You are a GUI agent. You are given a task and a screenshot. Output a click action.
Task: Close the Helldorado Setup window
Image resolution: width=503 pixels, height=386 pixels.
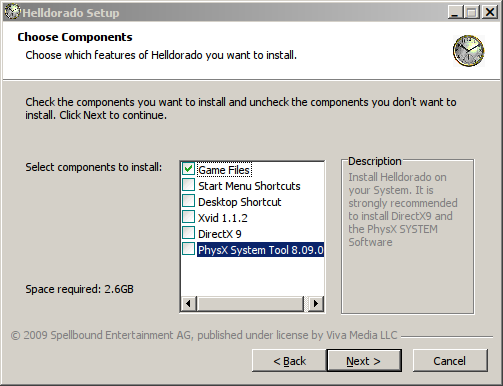(x=490, y=13)
